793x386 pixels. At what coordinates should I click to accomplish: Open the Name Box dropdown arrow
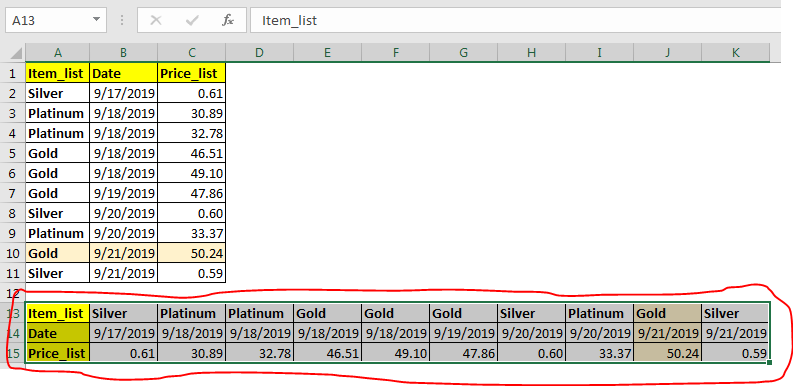coord(96,20)
